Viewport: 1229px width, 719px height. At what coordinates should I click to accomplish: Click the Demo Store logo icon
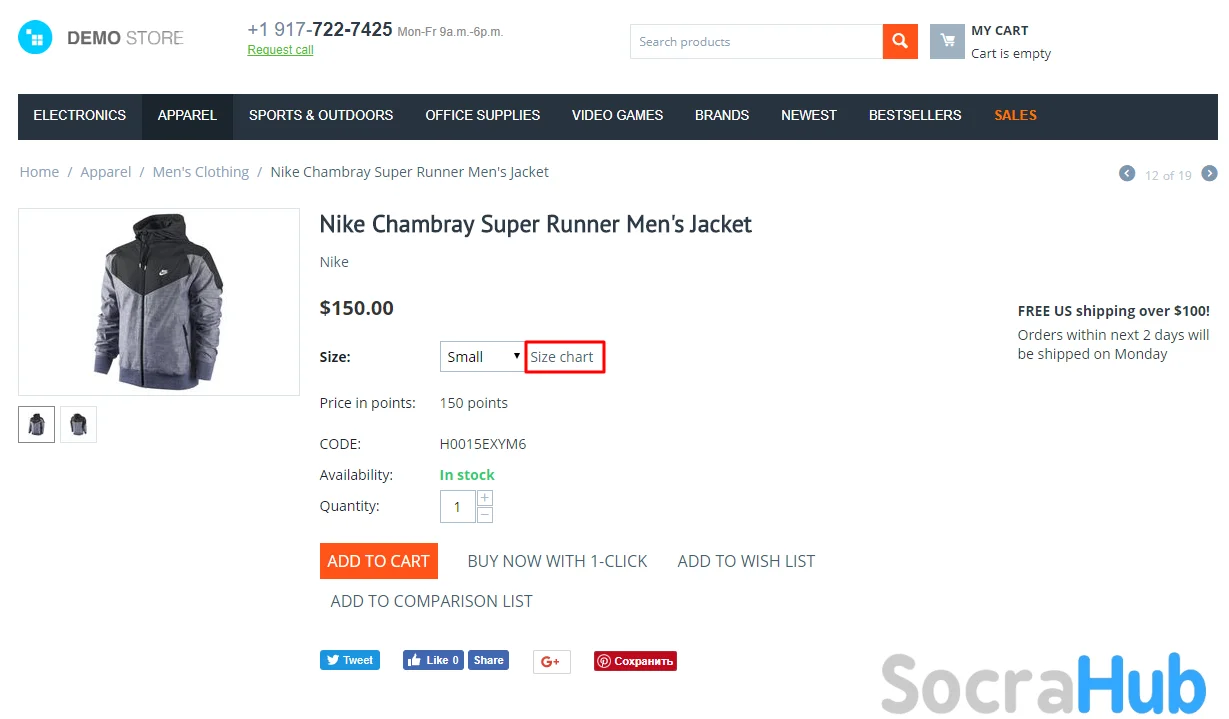pos(35,38)
